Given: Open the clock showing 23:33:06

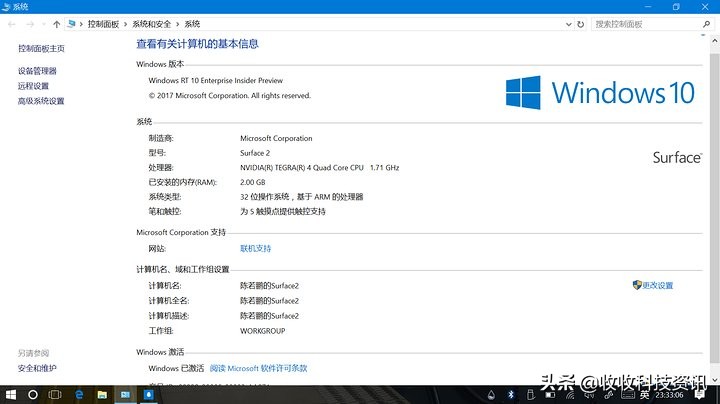Looking at the screenshot, I should (x=669, y=395).
